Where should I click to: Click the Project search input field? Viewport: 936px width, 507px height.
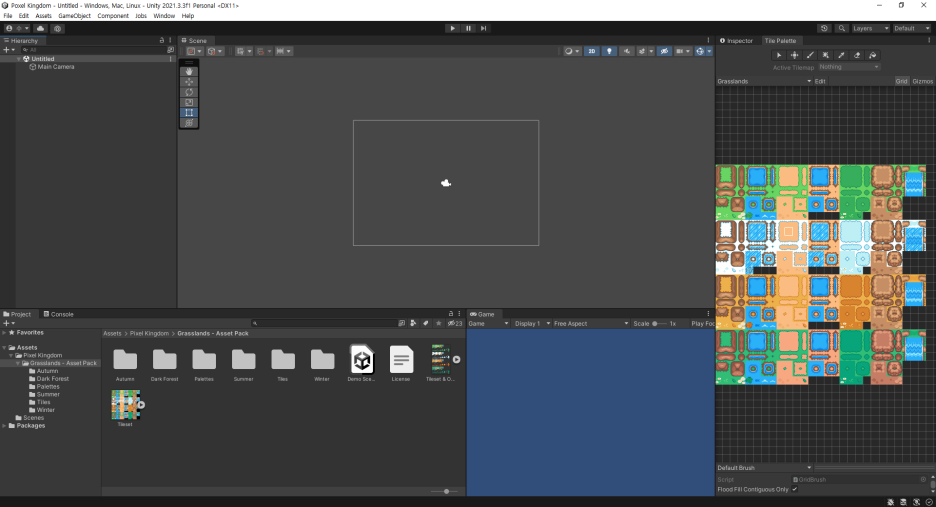[324, 323]
